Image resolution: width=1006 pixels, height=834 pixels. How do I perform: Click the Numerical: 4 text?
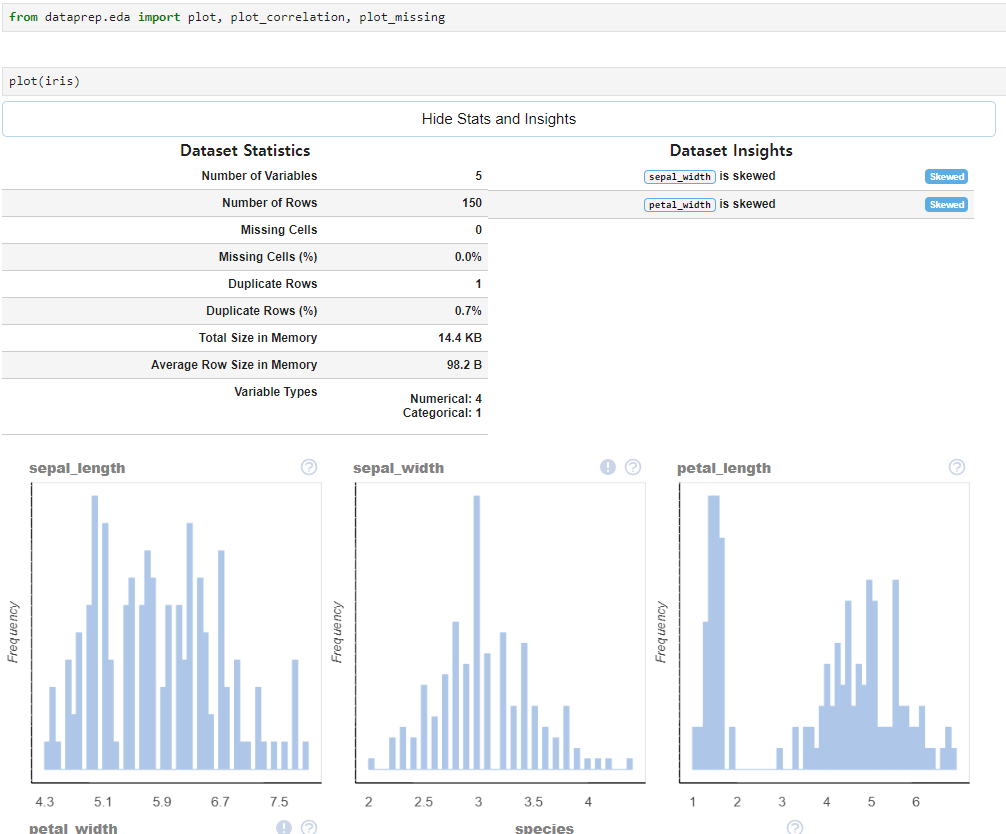[446, 398]
